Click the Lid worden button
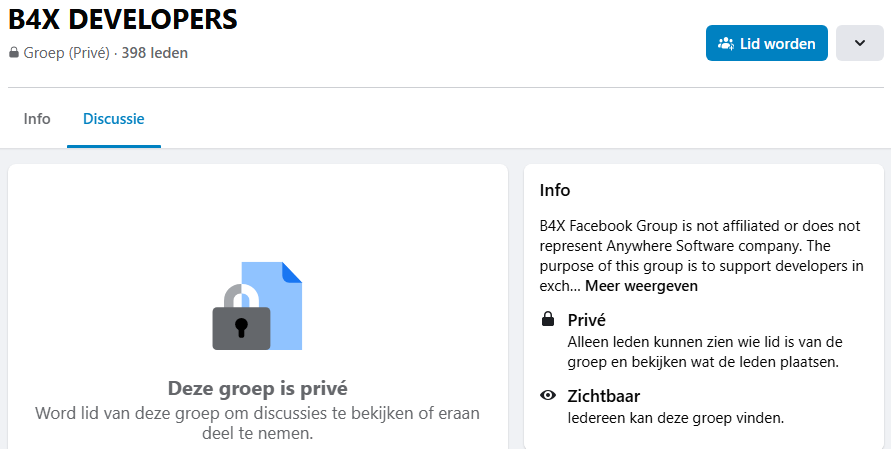Image resolution: width=891 pixels, height=449 pixels. point(767,43)
